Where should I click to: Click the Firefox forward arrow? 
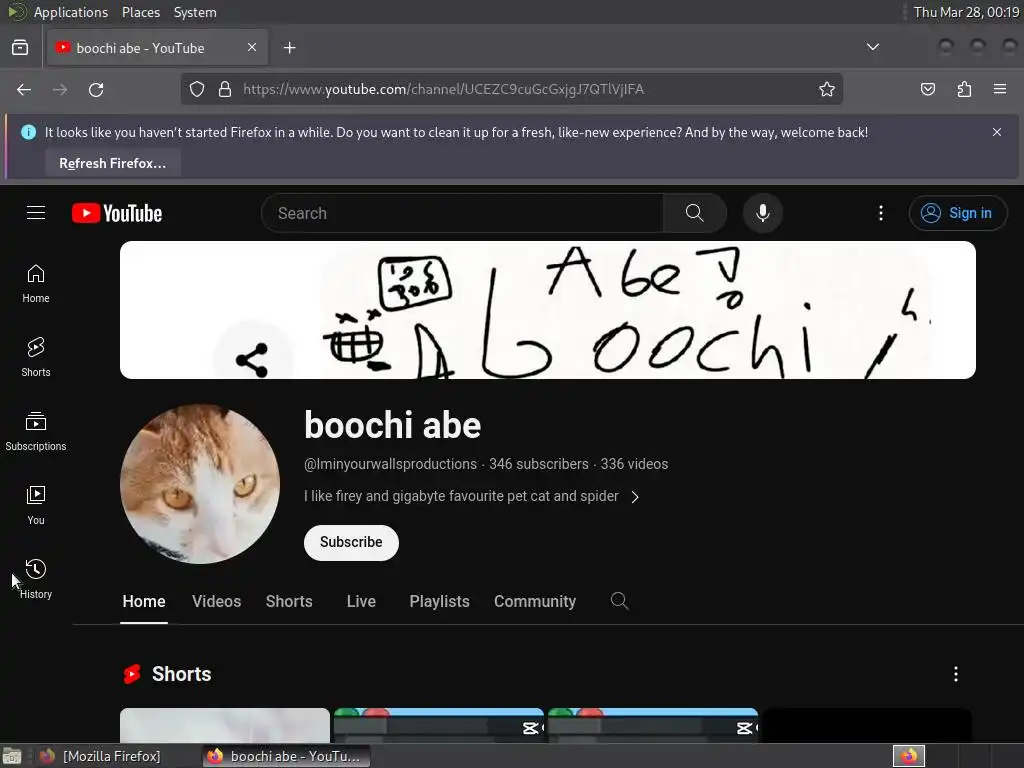(x=60, y=89)
